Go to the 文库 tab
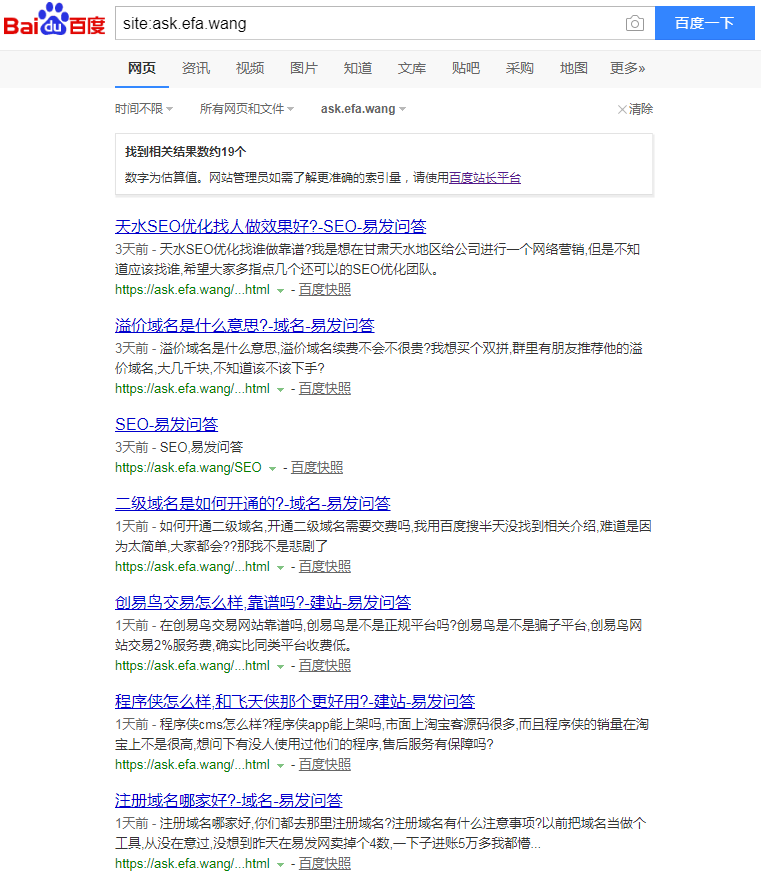Image resolution: width=761 pixels, height=879 pixels. tap(412, 68)
